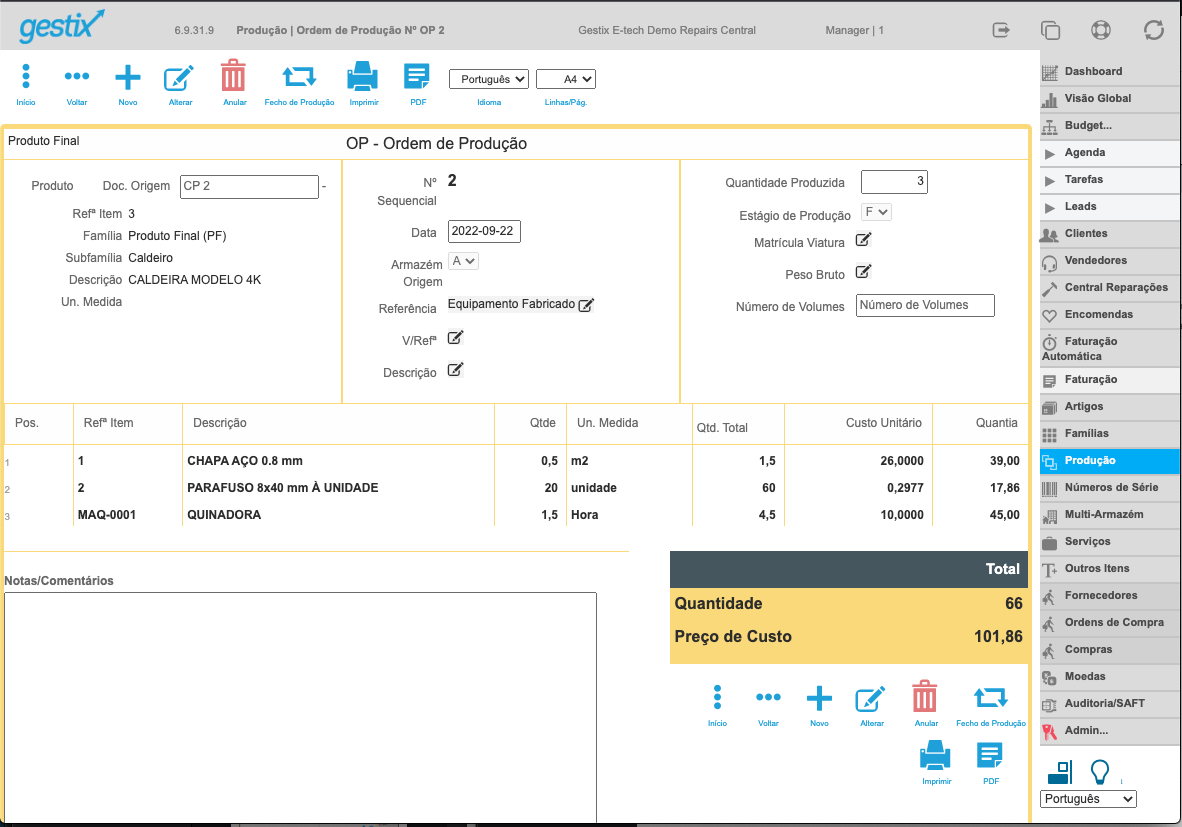This screenshot has height=827, width=1182.
Task: Click the Custo Unitário column header
Action: (x=883, y=423)
